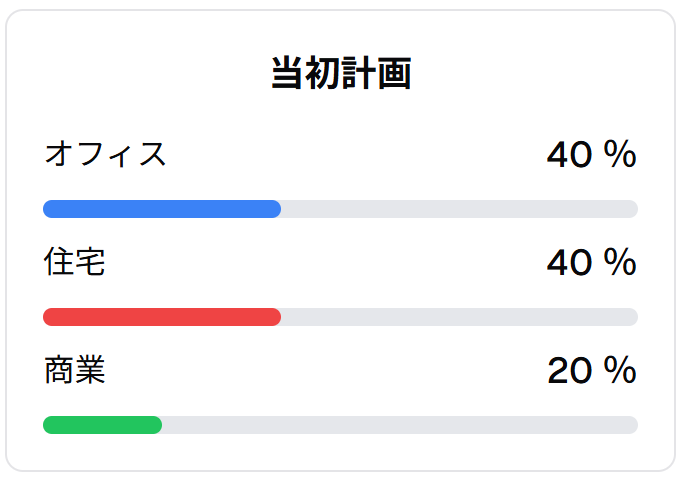Click the 40 % value for 住宅
Screen dimensions: 680x481
pyautogui.click(x=592, y=262)
